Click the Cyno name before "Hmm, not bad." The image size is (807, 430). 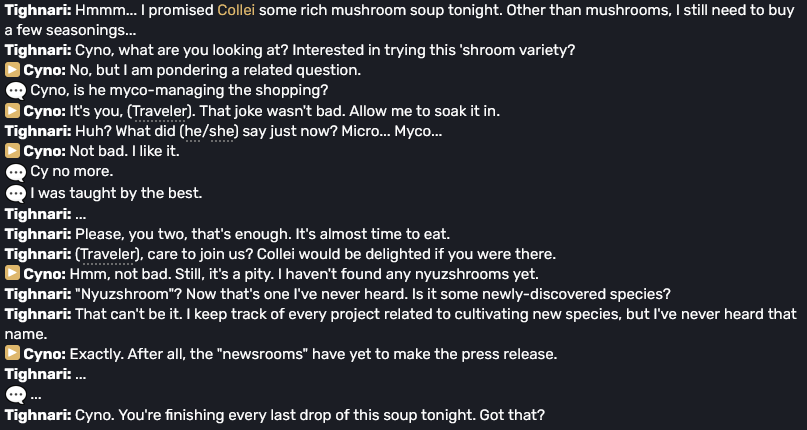click(x=45, y=274)
